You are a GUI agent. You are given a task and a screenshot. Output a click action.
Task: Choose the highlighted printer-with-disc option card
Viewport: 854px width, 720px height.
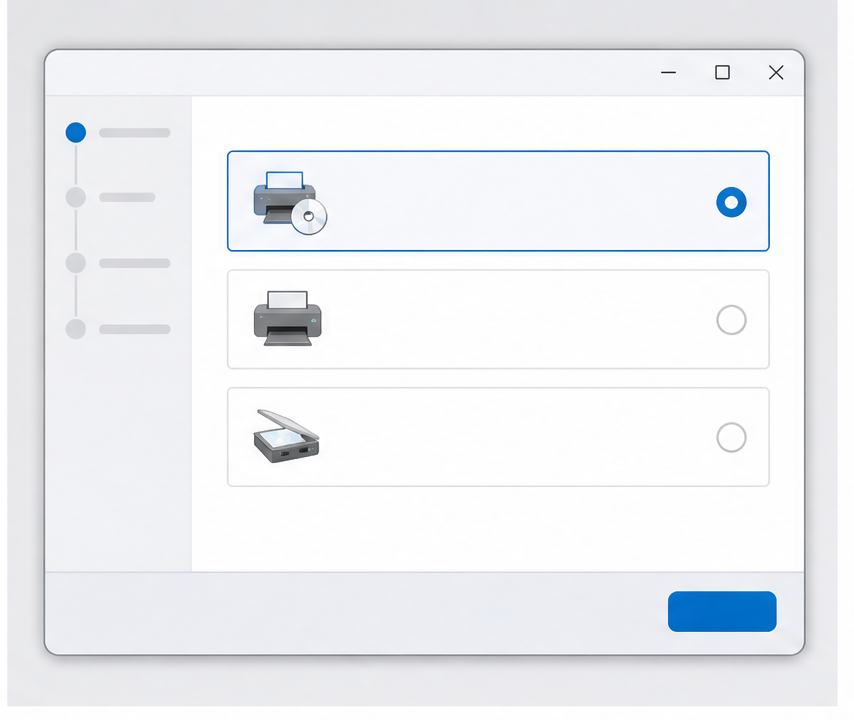click(x=498, y=201)
